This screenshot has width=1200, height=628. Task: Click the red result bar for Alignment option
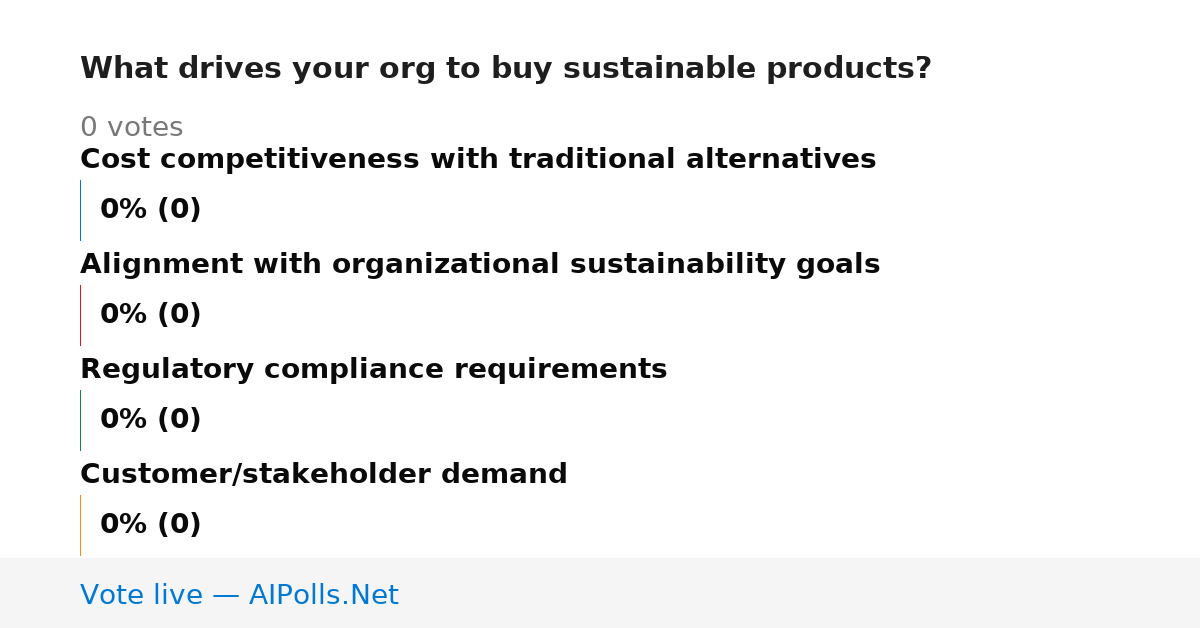point(80,315)
